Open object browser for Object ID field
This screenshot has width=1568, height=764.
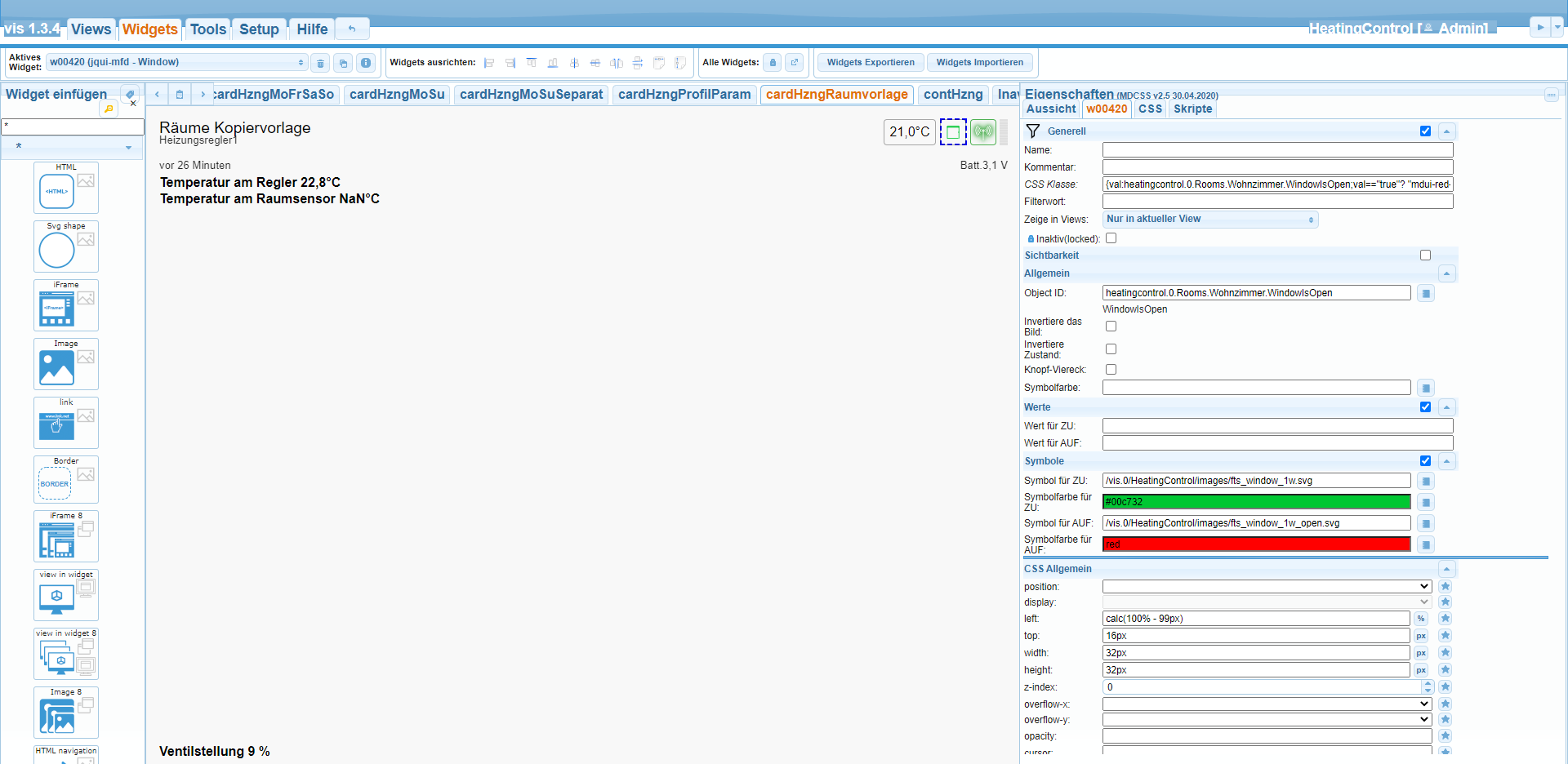(x=1425, y=293)
